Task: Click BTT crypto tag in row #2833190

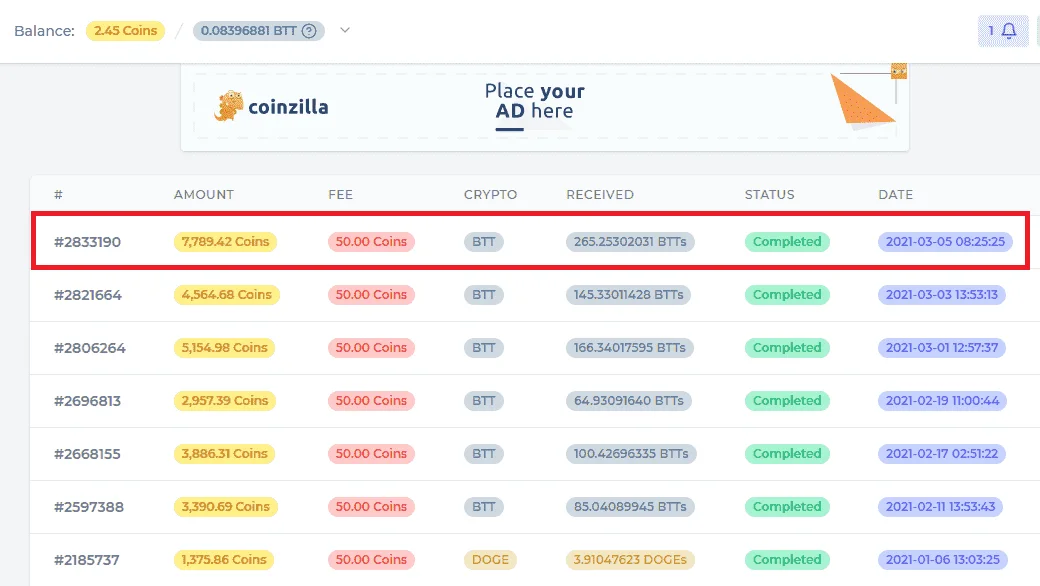Action: click(x=484, y=241)
